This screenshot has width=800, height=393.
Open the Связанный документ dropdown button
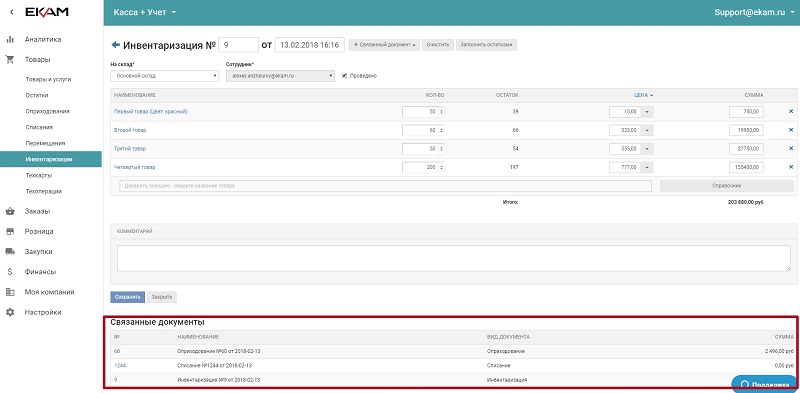(385, 45)
